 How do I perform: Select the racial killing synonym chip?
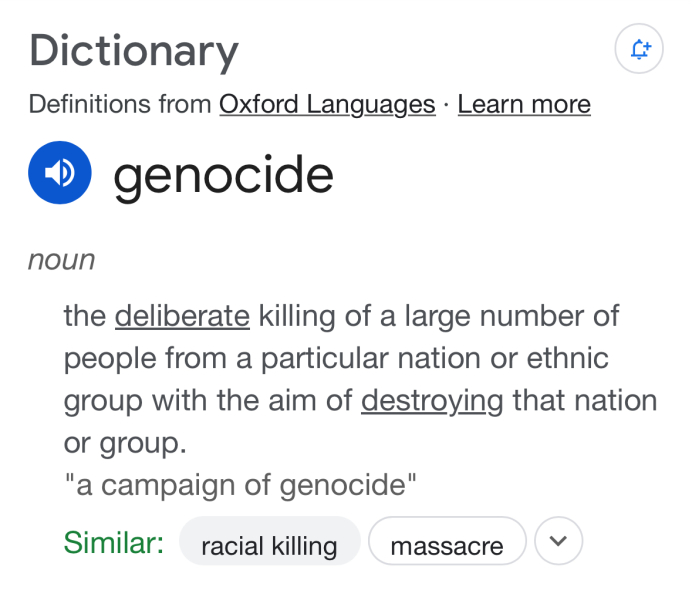coord(269,546)
